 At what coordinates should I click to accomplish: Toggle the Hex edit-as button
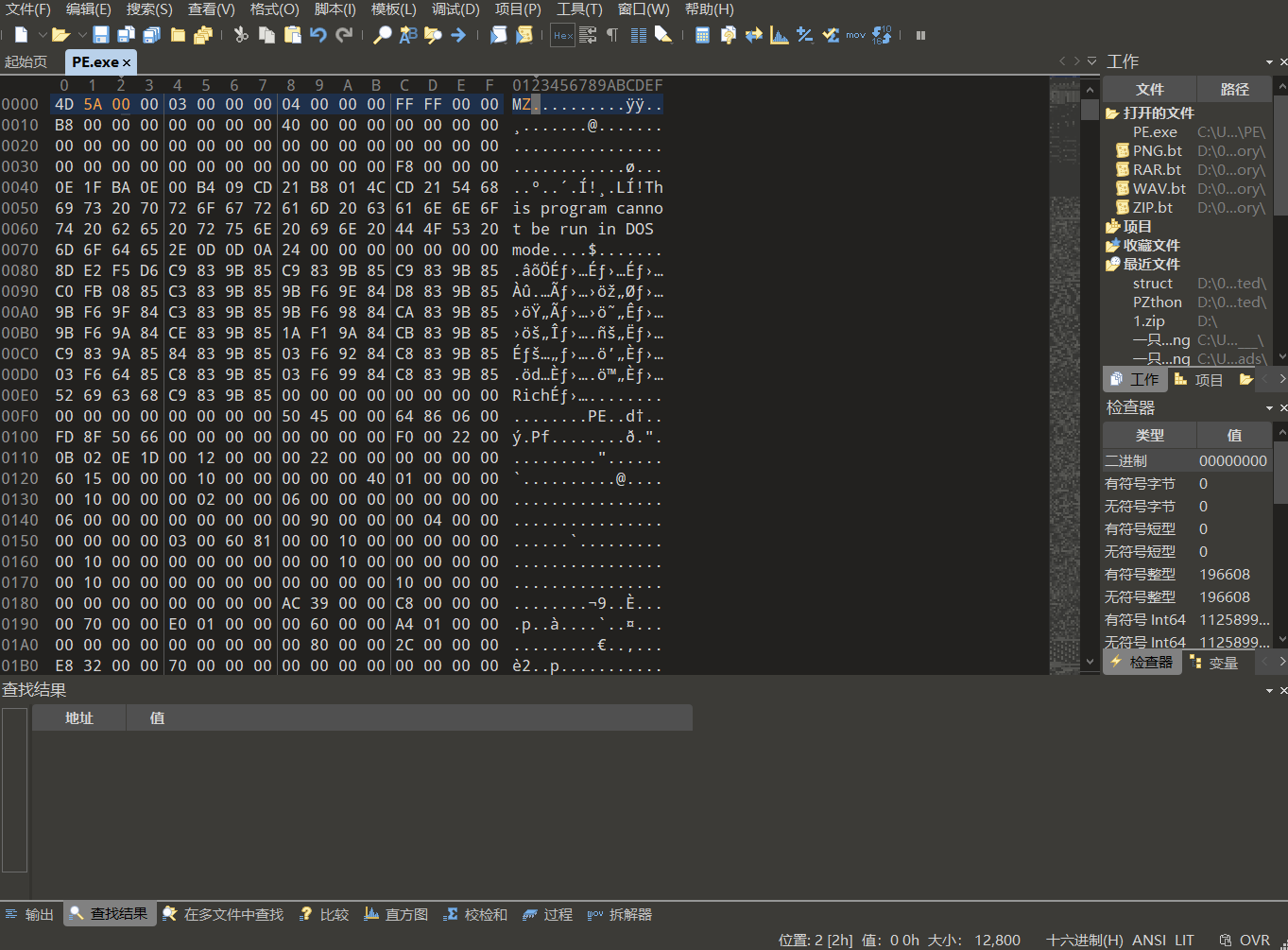[x=562, y=35]
